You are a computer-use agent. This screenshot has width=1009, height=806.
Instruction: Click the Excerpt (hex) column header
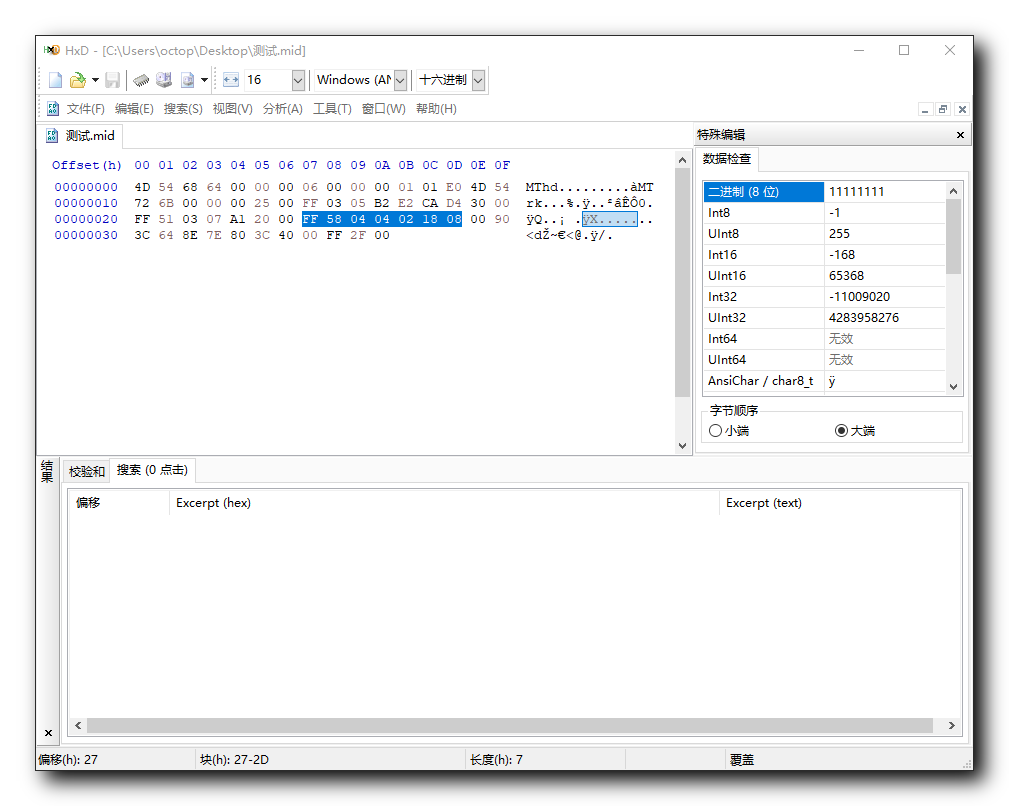(x=444, y=503)
